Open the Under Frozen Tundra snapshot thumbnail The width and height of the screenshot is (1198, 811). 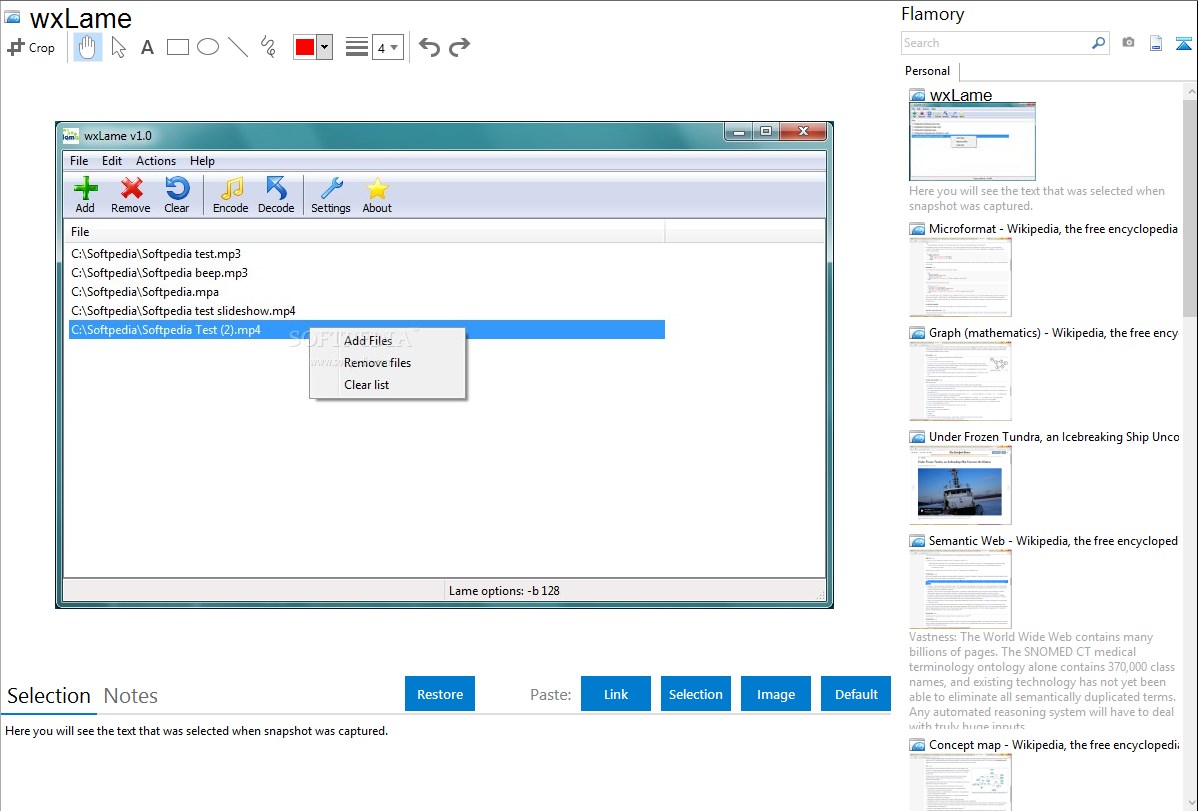coord(960,485)
